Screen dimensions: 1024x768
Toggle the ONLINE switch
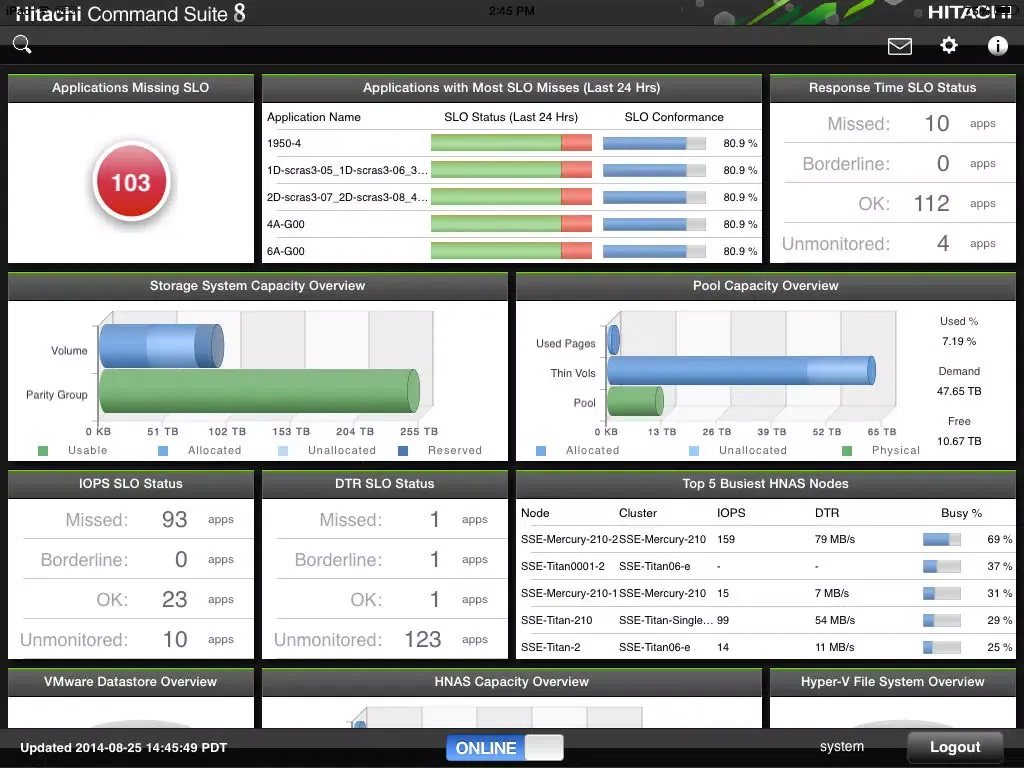pos(504,748)
